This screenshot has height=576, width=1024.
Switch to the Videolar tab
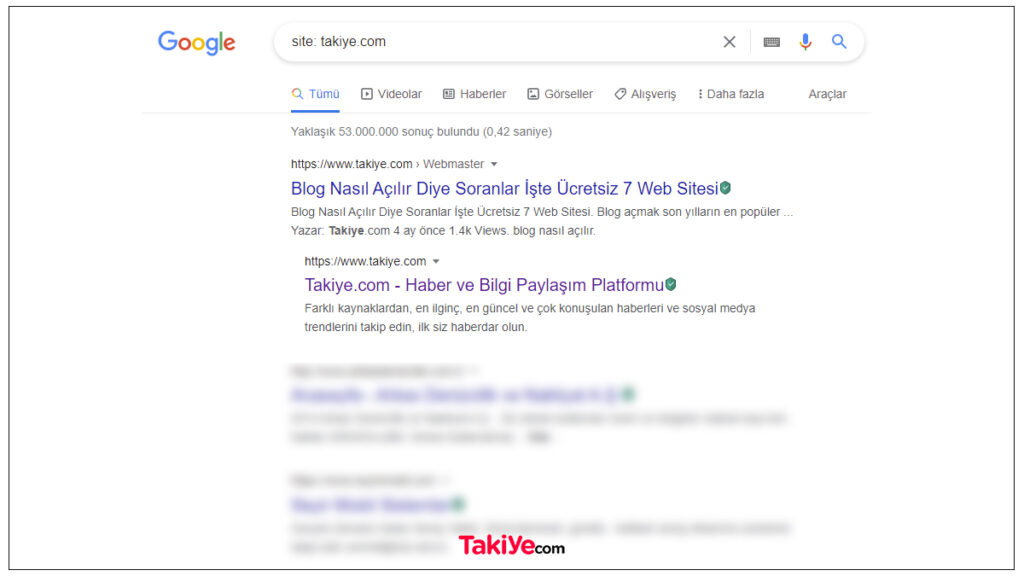pyautogui.click(x=391, y=94)
